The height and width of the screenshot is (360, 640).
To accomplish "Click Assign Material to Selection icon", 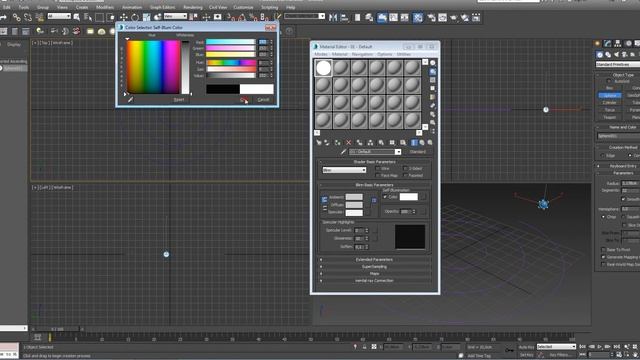I will [x=338, y=142].
